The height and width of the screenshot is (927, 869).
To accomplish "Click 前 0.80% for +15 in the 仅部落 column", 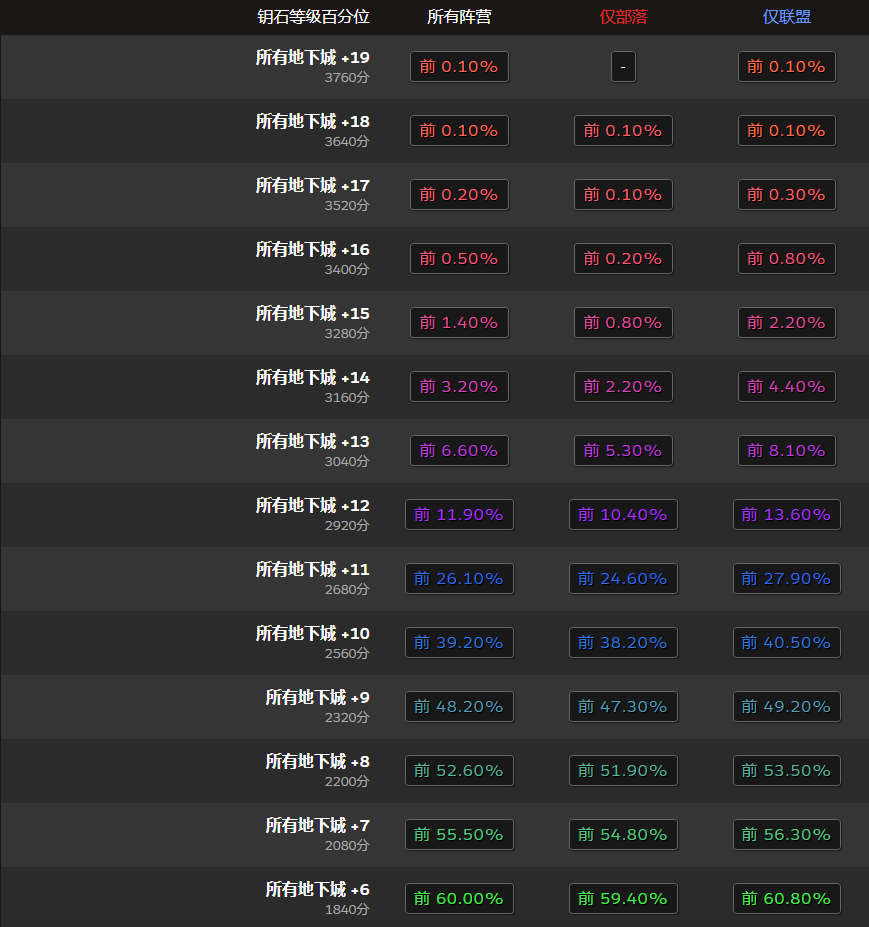I will pos(623,323).
